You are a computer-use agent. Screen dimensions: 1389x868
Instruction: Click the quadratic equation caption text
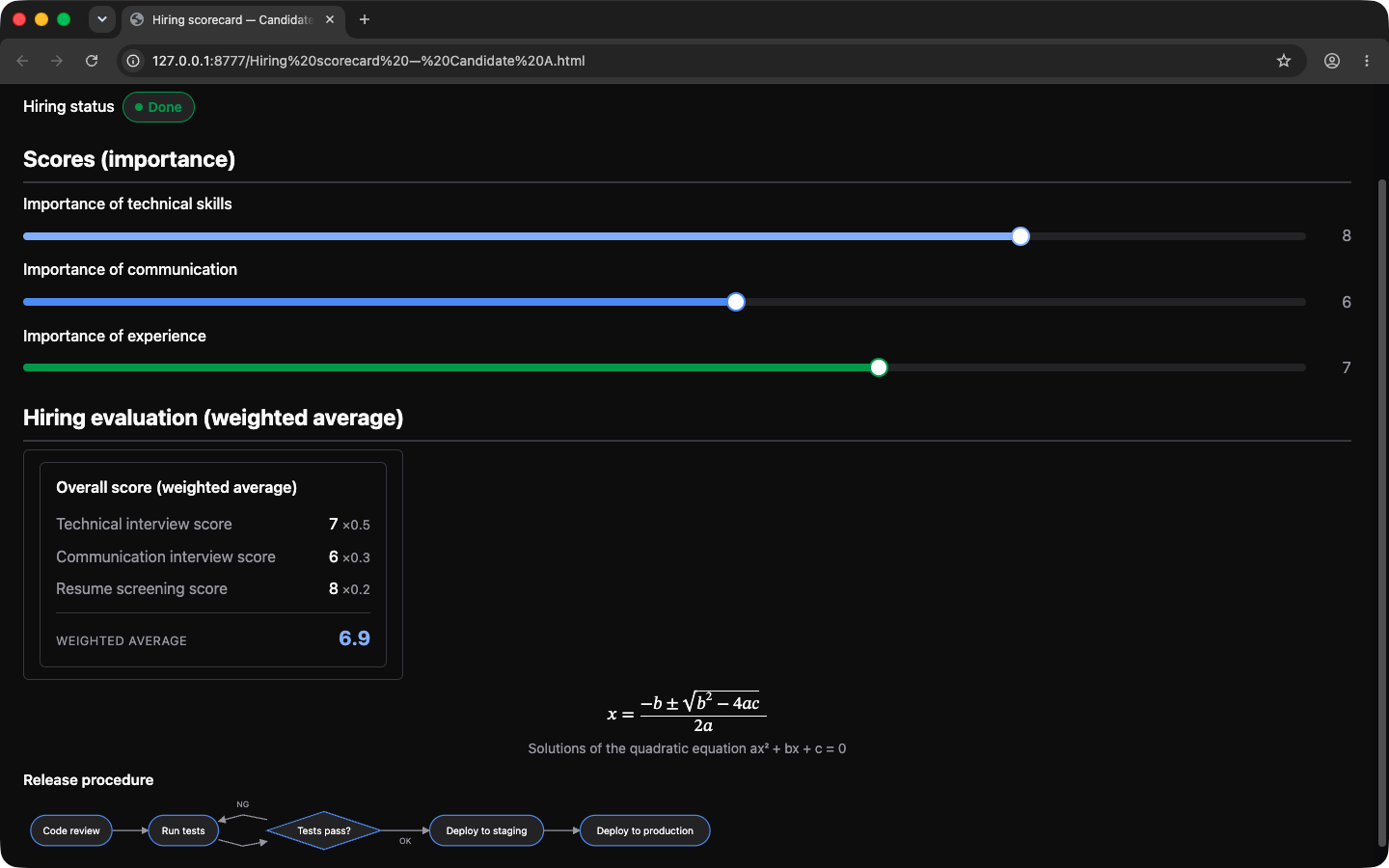(687, 748)
